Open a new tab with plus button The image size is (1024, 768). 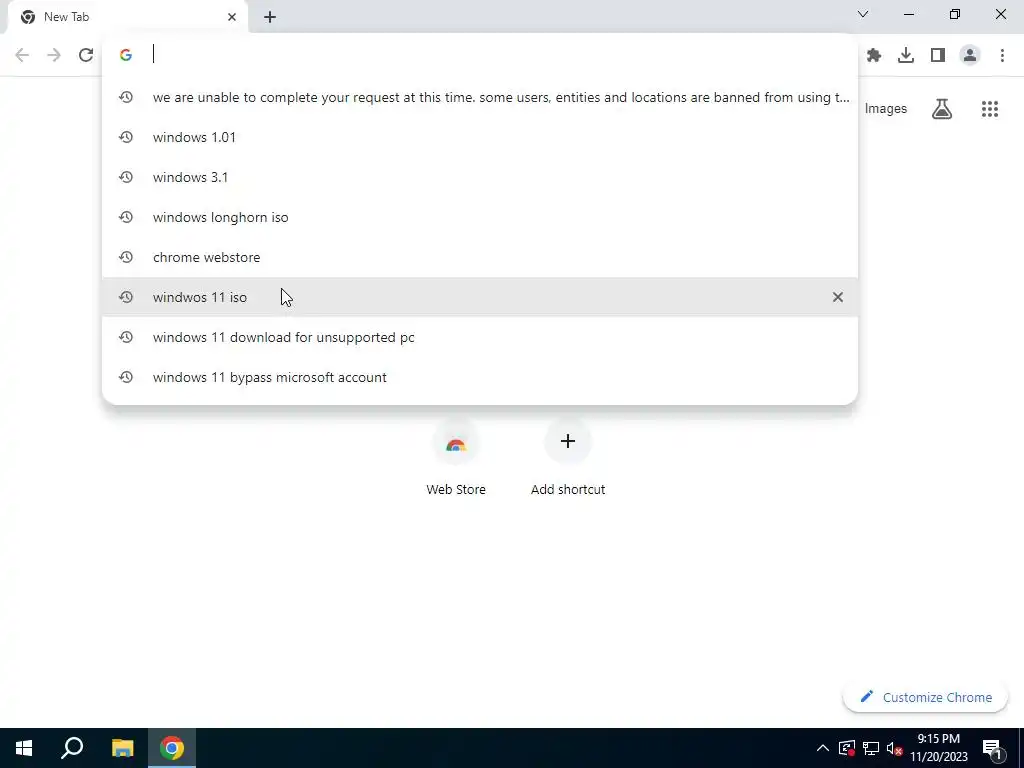270,17
